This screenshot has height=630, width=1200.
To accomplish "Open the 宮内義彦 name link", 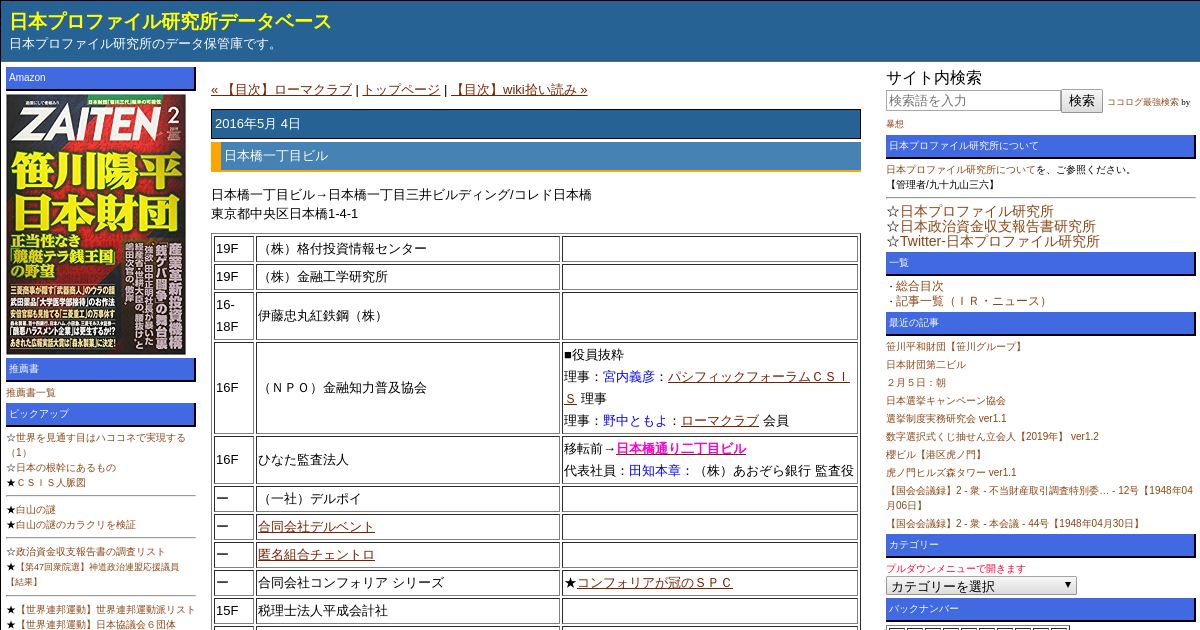I will pos(629,377).
